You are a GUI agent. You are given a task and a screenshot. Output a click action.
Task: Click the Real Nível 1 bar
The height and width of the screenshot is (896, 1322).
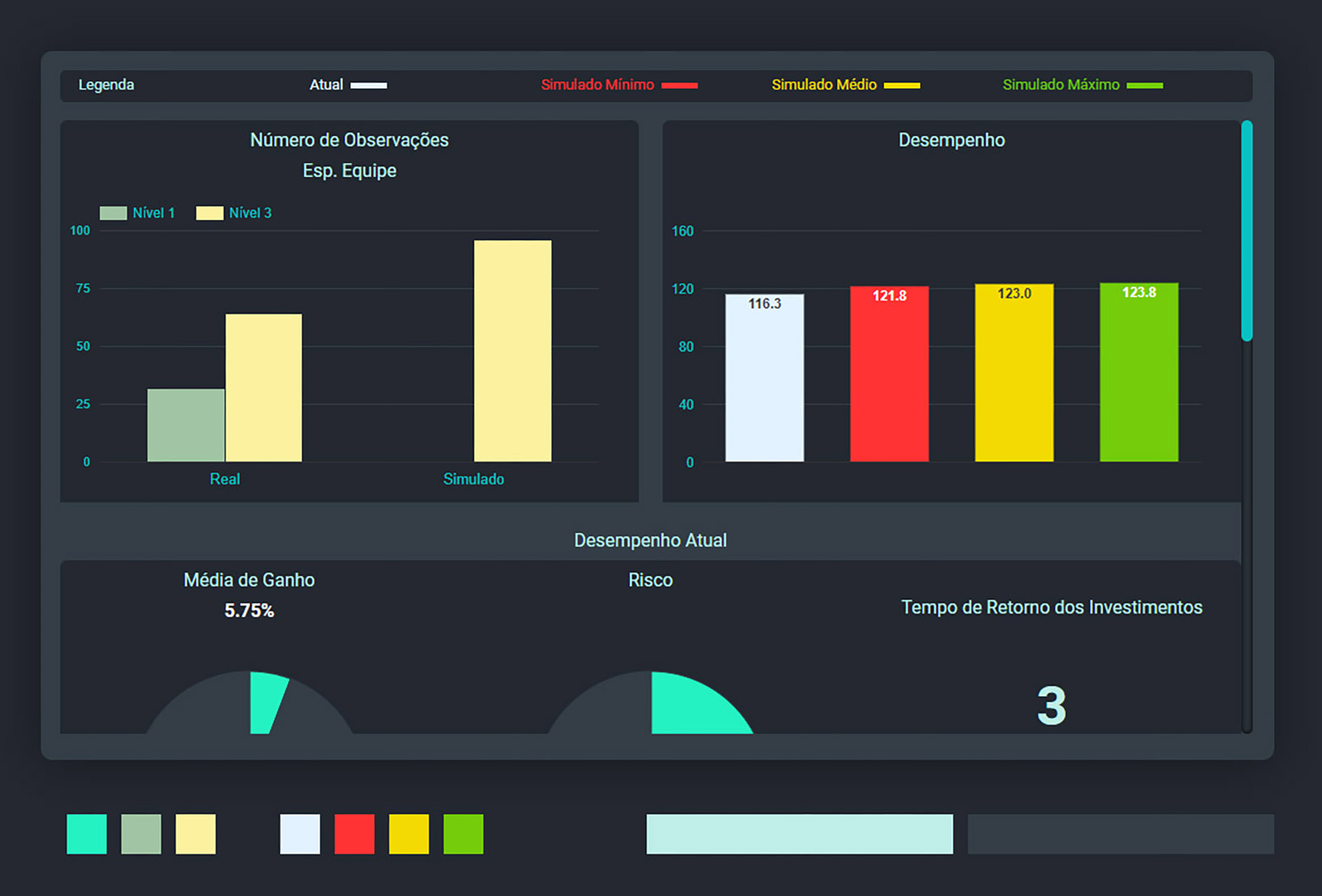tap(186, 425)
